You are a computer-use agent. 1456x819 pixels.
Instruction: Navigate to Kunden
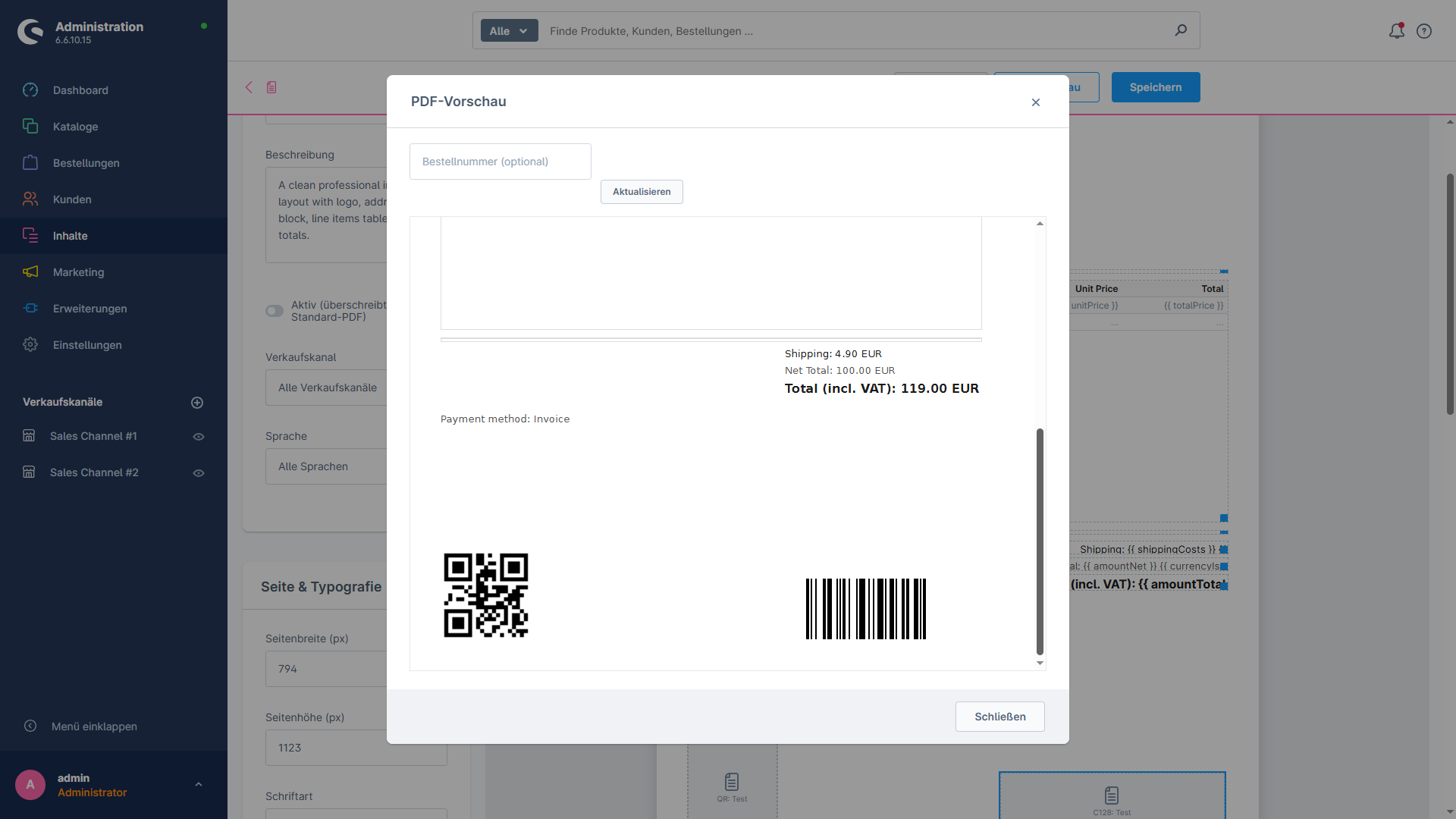72,199
